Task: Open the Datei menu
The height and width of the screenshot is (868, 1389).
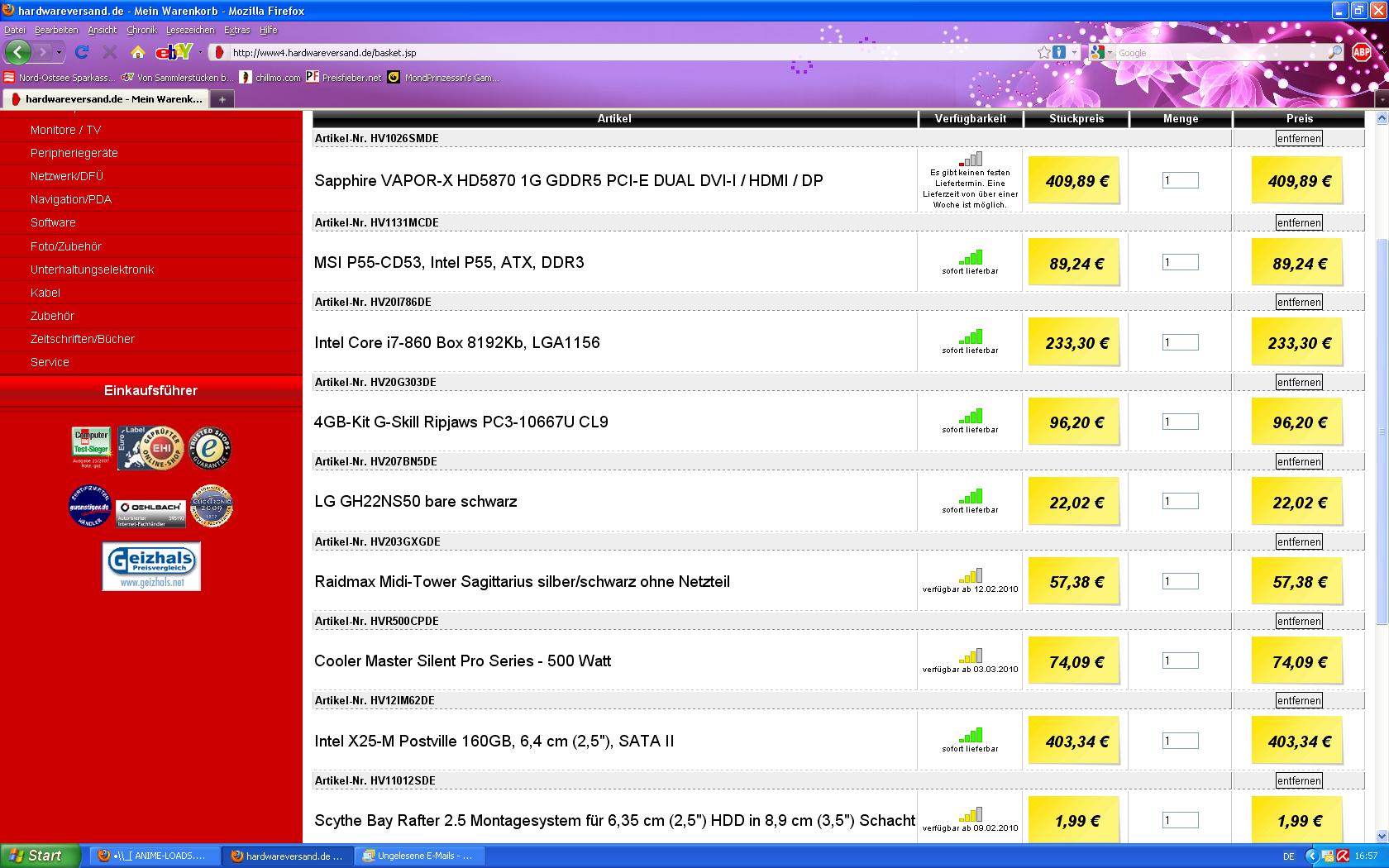Action: [15, 30]
